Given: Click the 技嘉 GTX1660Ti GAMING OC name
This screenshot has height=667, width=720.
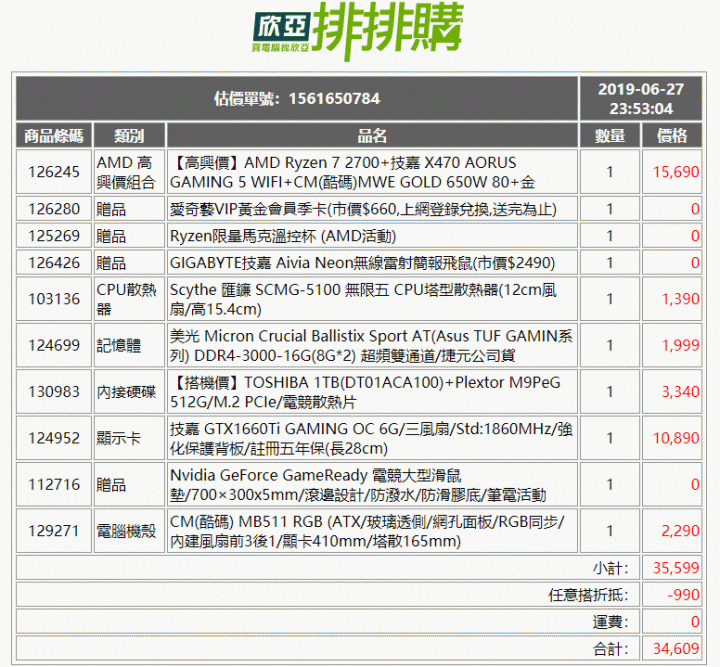Looking at the screenshot, I should 371,438.
